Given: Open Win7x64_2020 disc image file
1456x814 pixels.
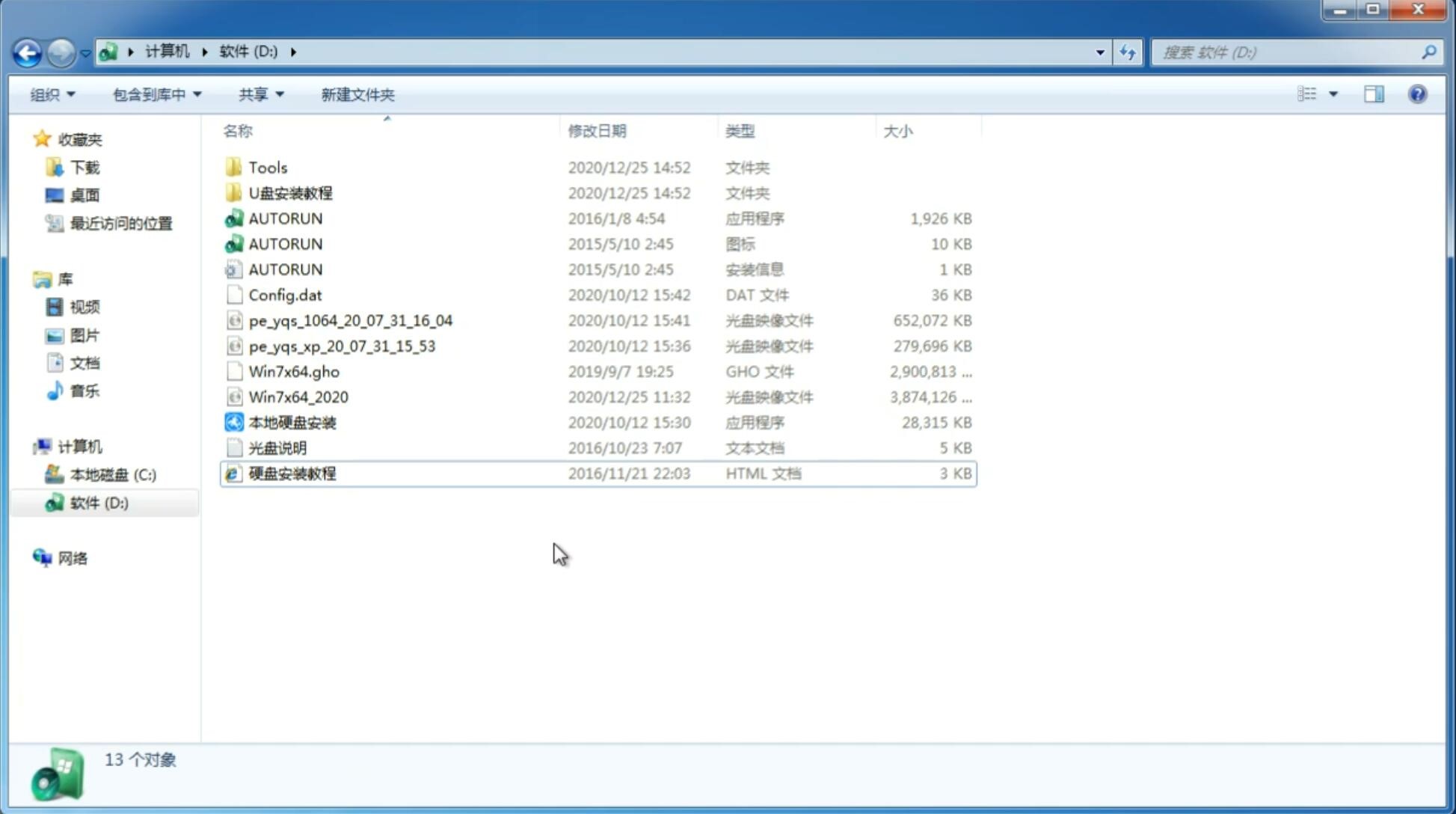Looking at the screenshot, I should pyautogui.click(x=298, y=397).
